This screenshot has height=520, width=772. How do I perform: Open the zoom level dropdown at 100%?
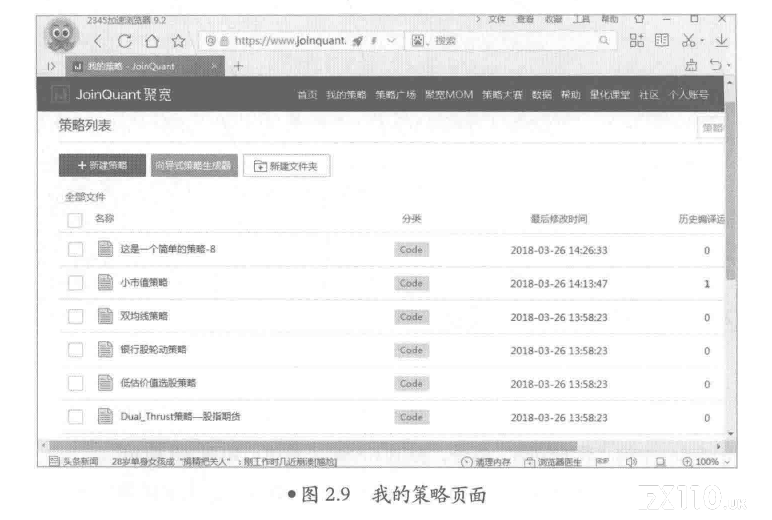(728, 462)
